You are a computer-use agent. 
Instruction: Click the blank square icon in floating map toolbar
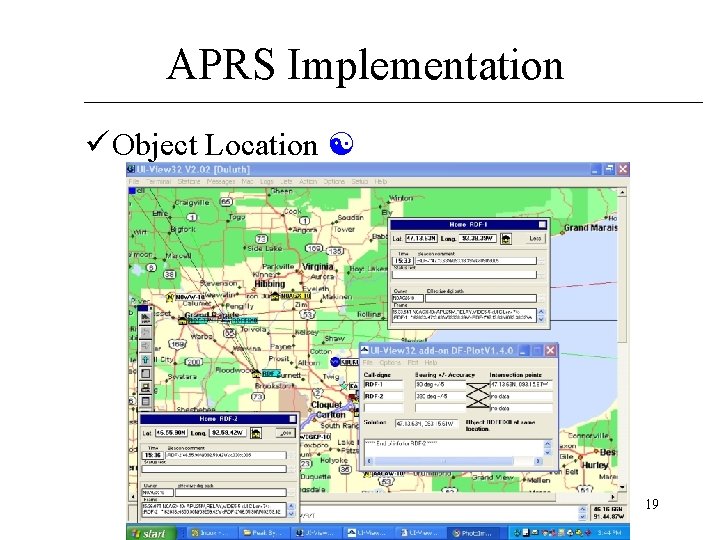[145, 373]
